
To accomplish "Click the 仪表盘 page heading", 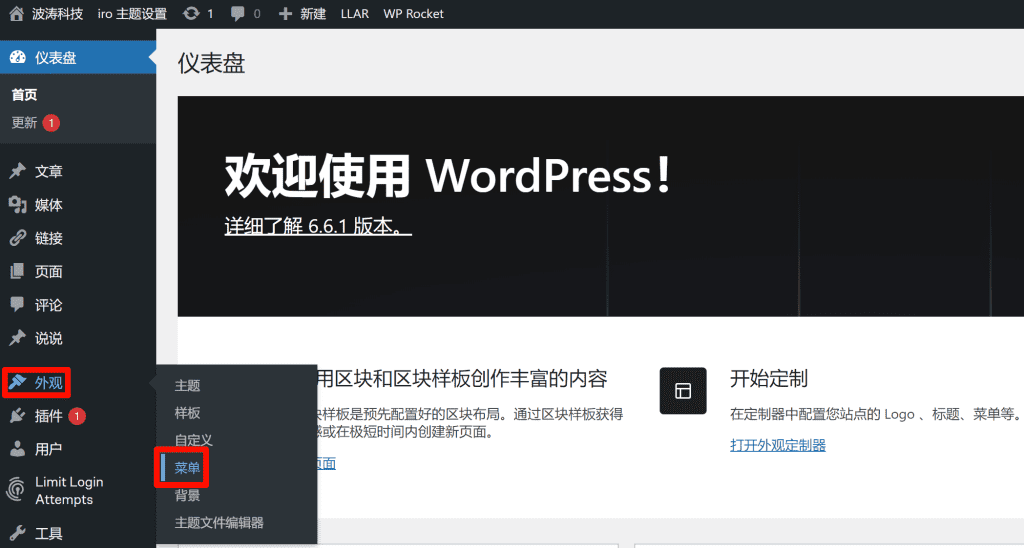I will 212,63.
